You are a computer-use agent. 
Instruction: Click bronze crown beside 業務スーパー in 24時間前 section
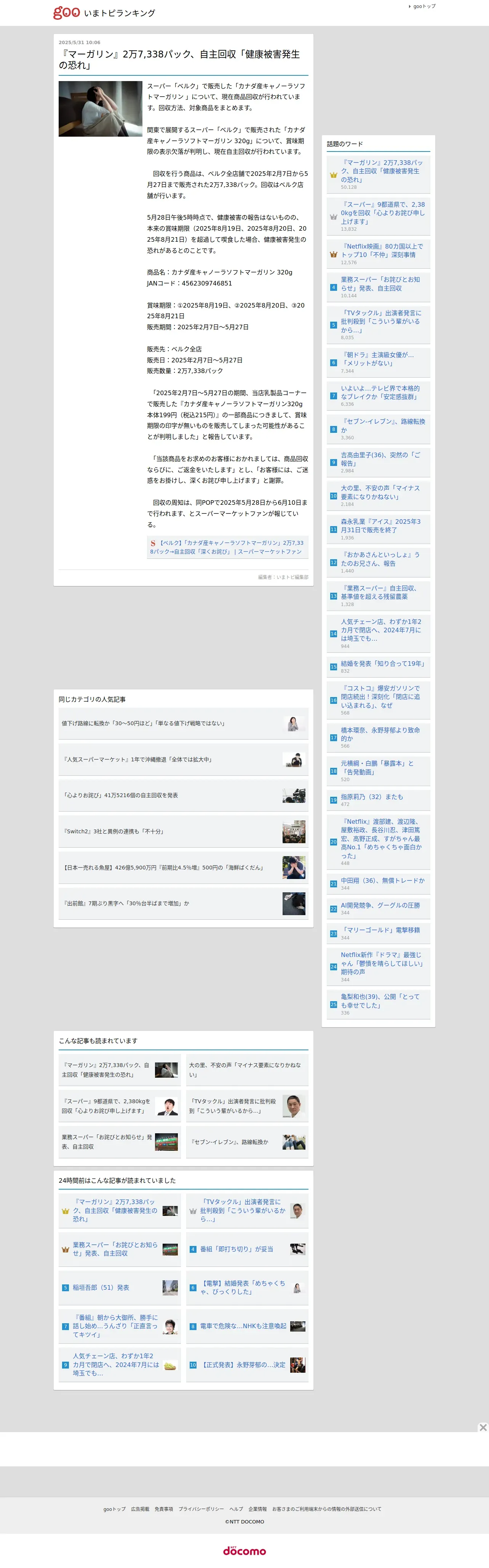click(65, 1250)
